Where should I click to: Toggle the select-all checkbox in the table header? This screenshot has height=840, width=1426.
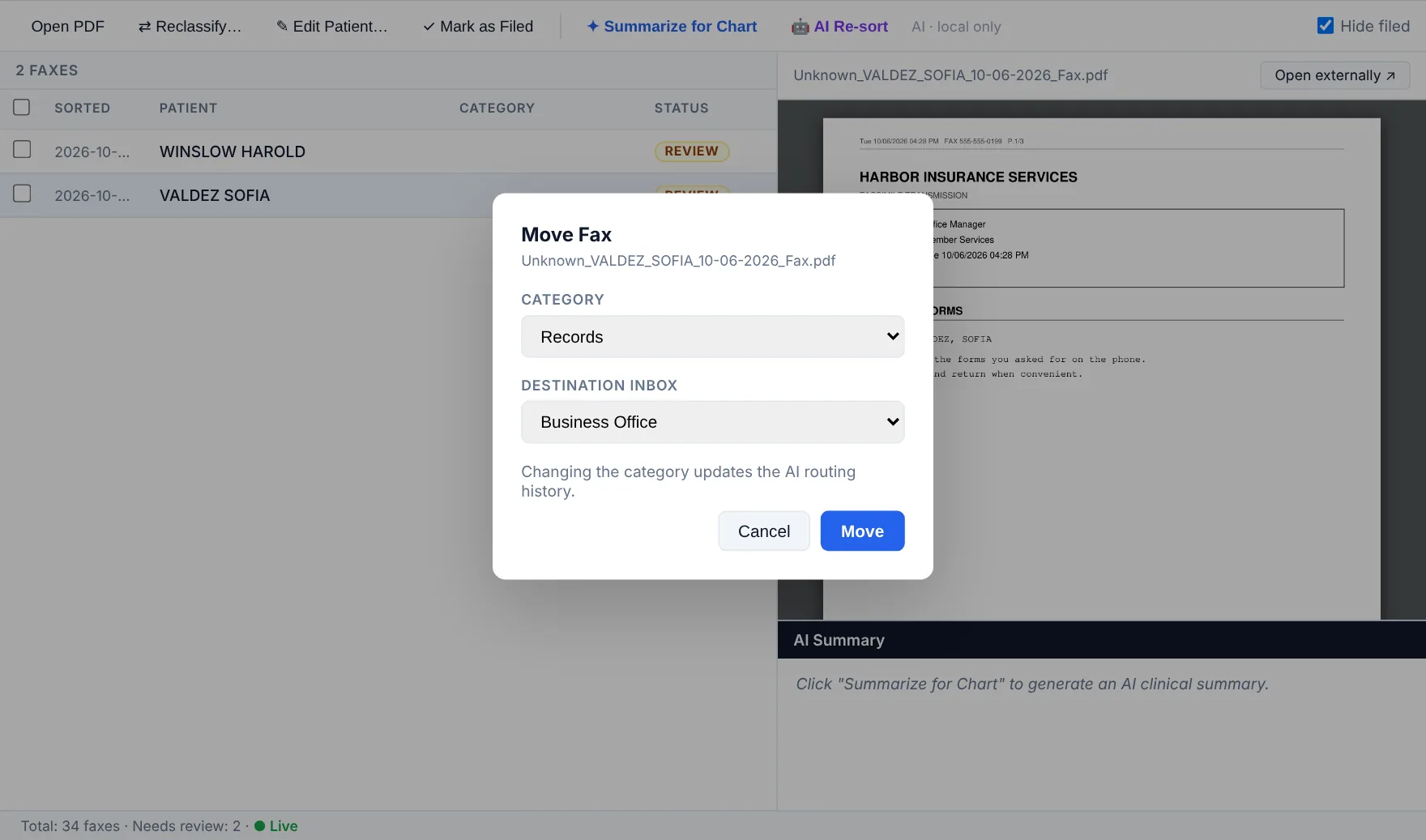coord(22,107)
